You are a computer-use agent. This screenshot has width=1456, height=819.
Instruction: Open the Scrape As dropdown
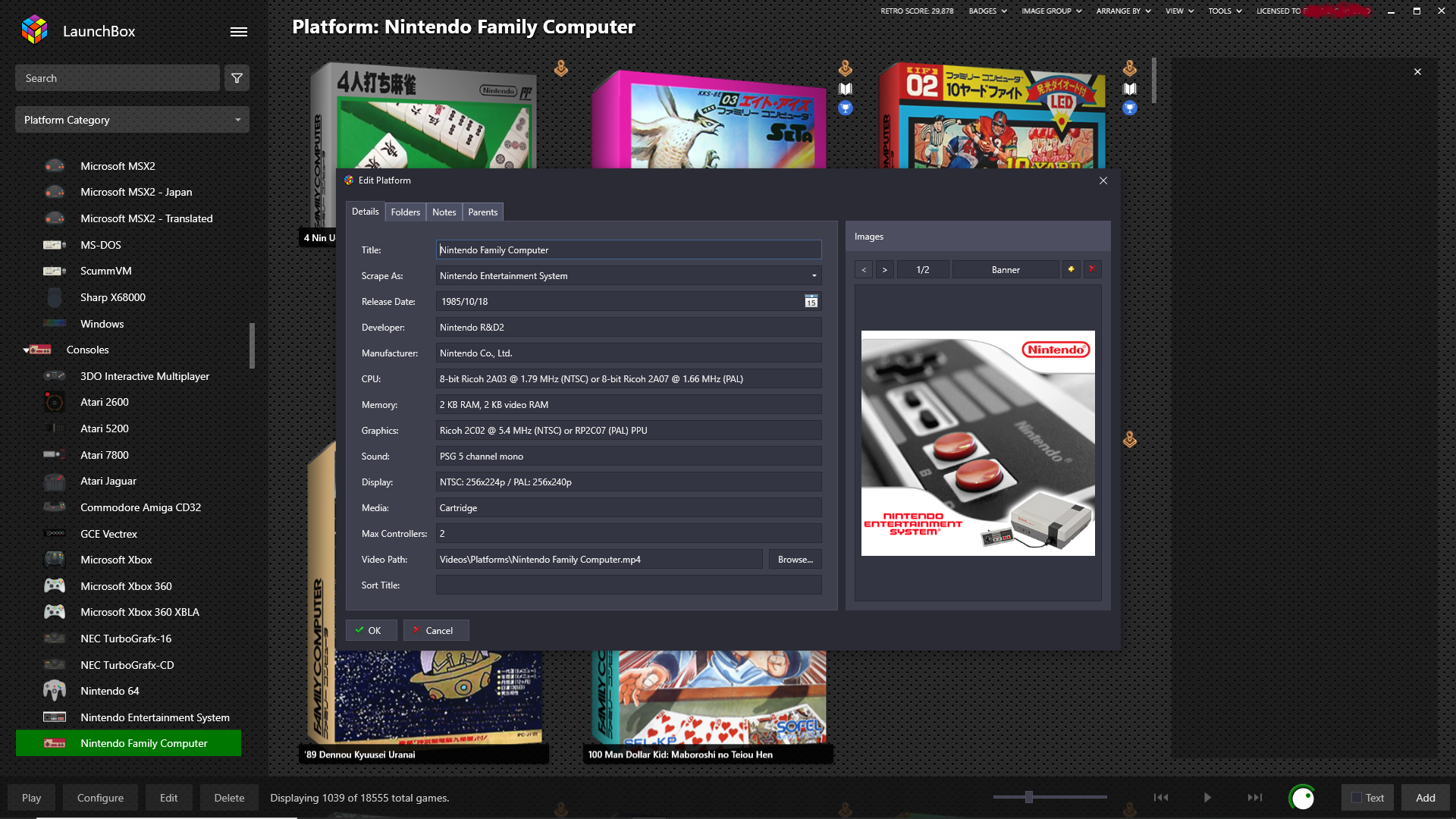click(629, 275)
